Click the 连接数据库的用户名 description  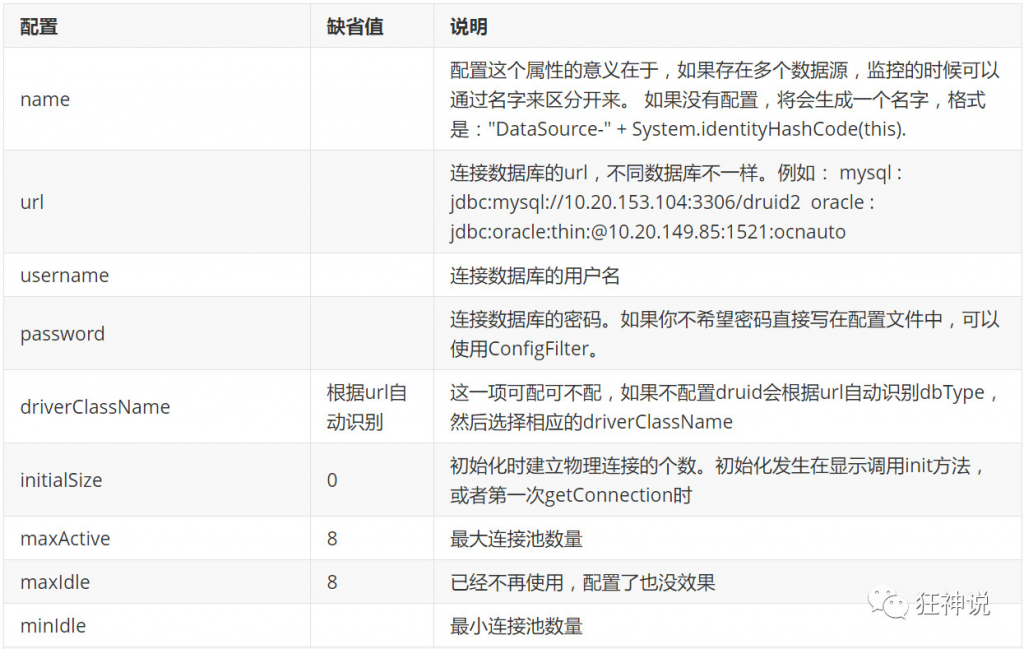[535, 276]
